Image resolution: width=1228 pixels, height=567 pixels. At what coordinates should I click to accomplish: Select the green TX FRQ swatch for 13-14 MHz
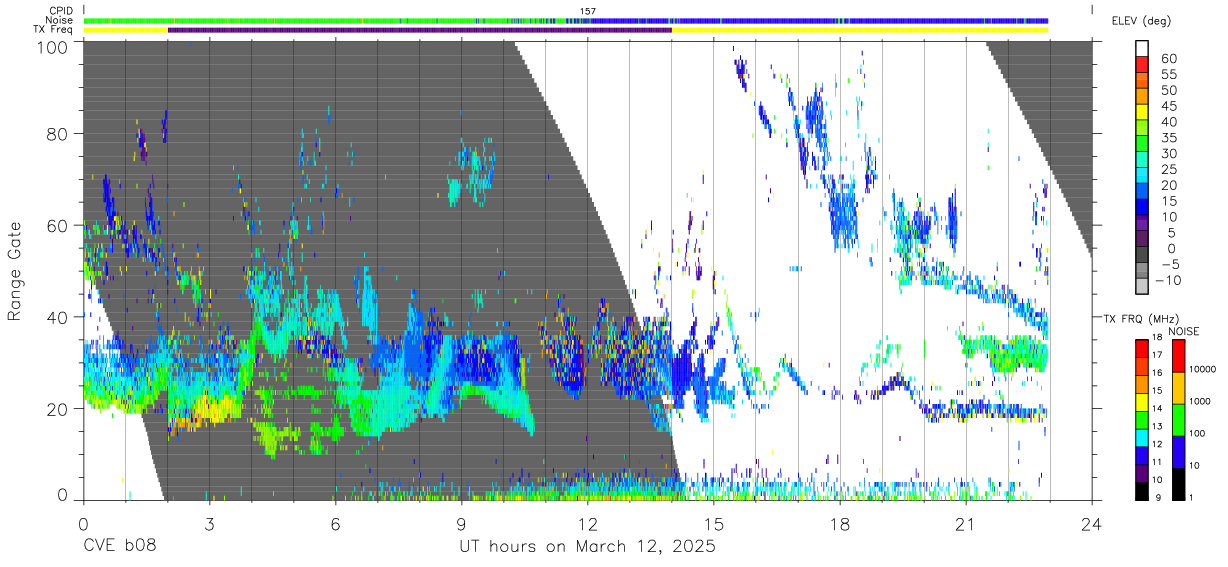click(x=1142, y=418)
